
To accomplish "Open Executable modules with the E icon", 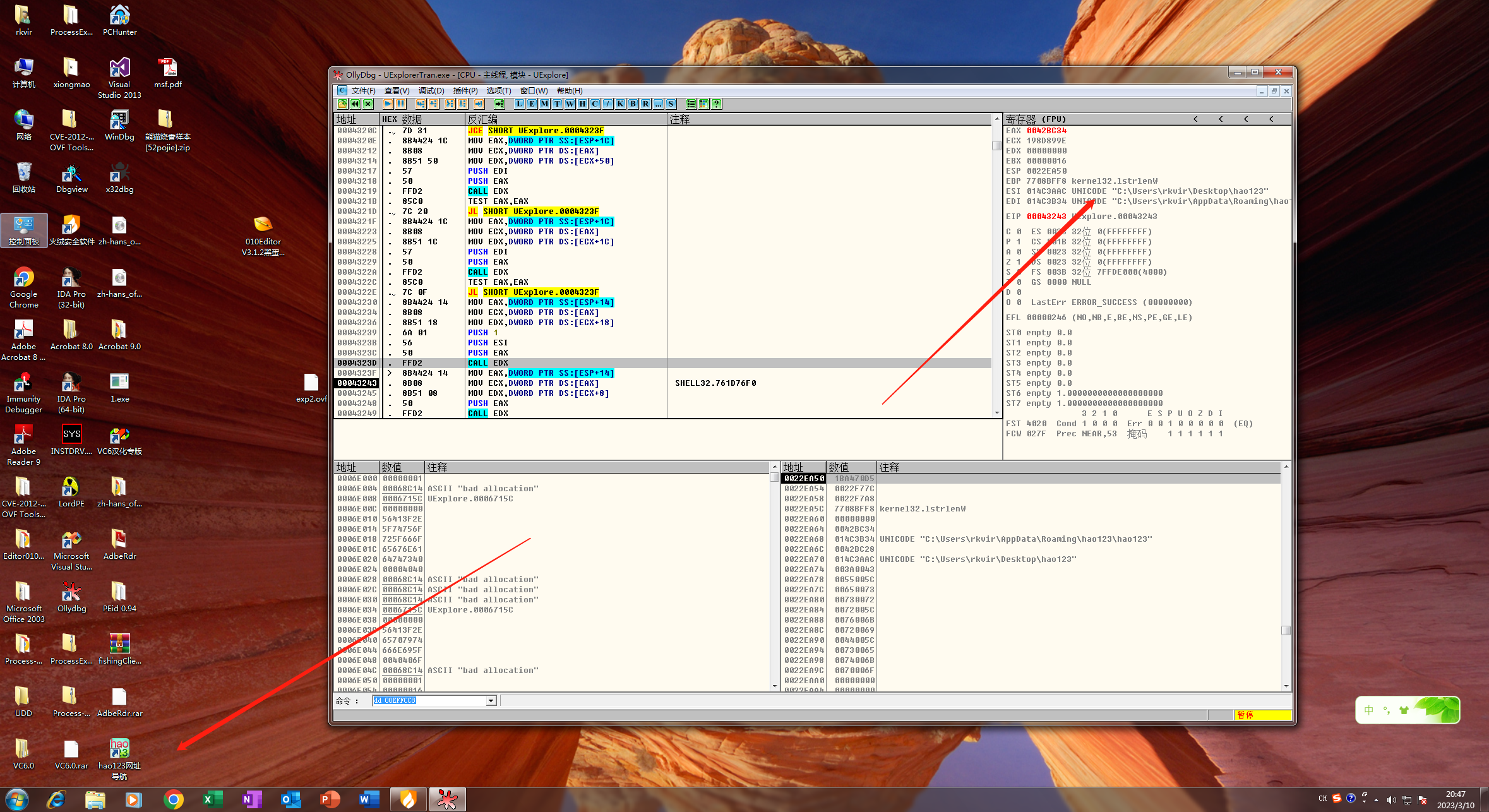I will point(532,104).
